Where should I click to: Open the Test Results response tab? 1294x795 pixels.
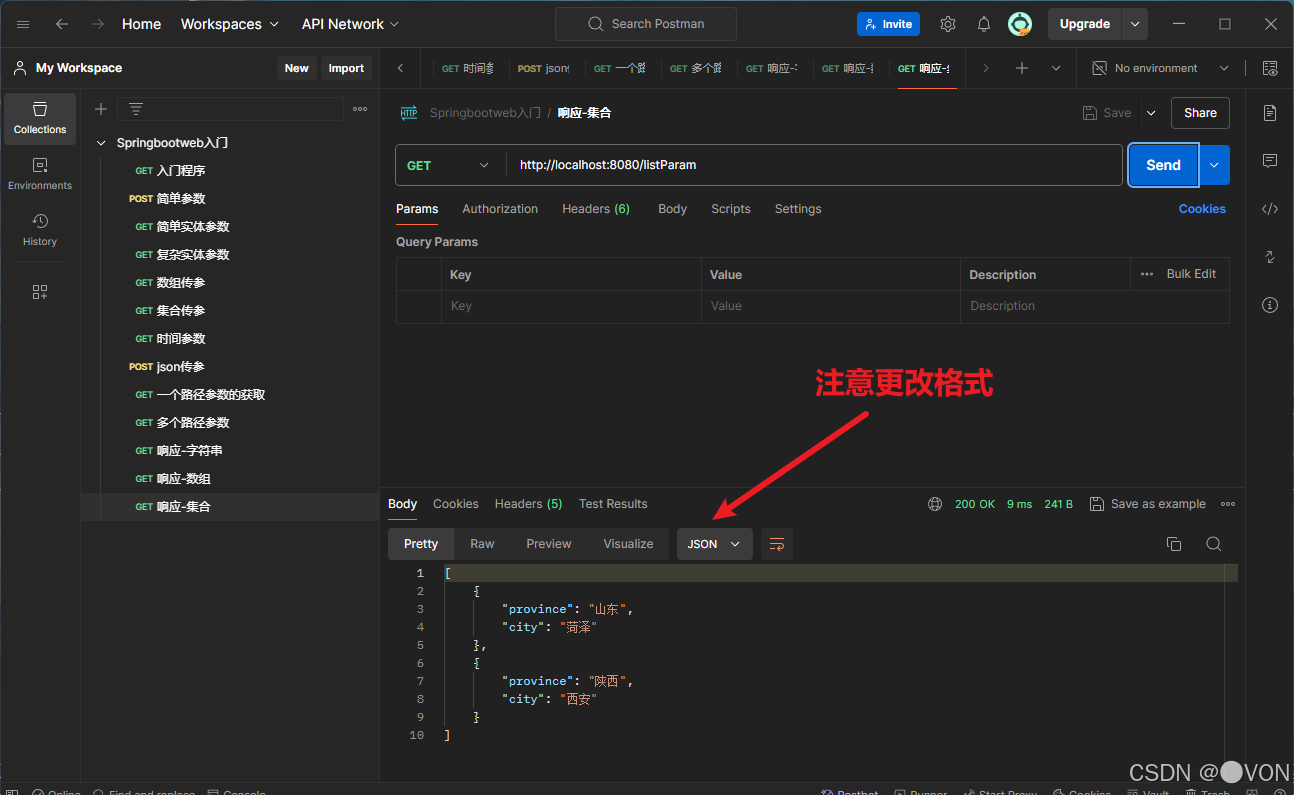click(x=613, y=504)
